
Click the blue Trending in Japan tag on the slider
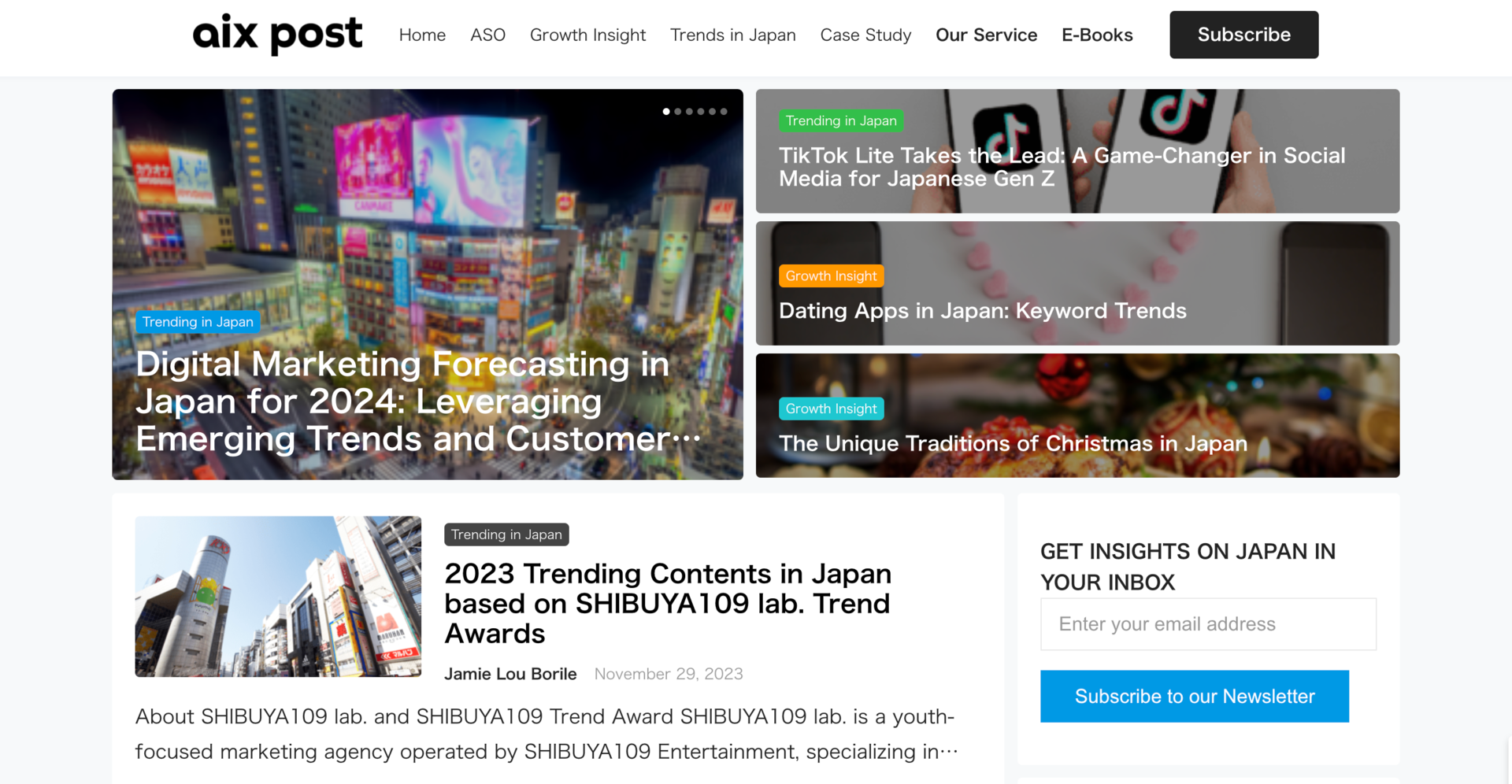pyautogui.click(x=198, y=322)
